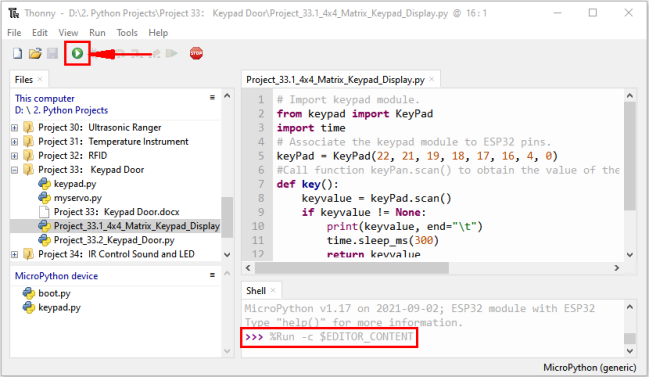The image size is (650, 377).
Task: Click the files tree scroll-up arrow
Action: pyautogui.click(x=227, y=96)
